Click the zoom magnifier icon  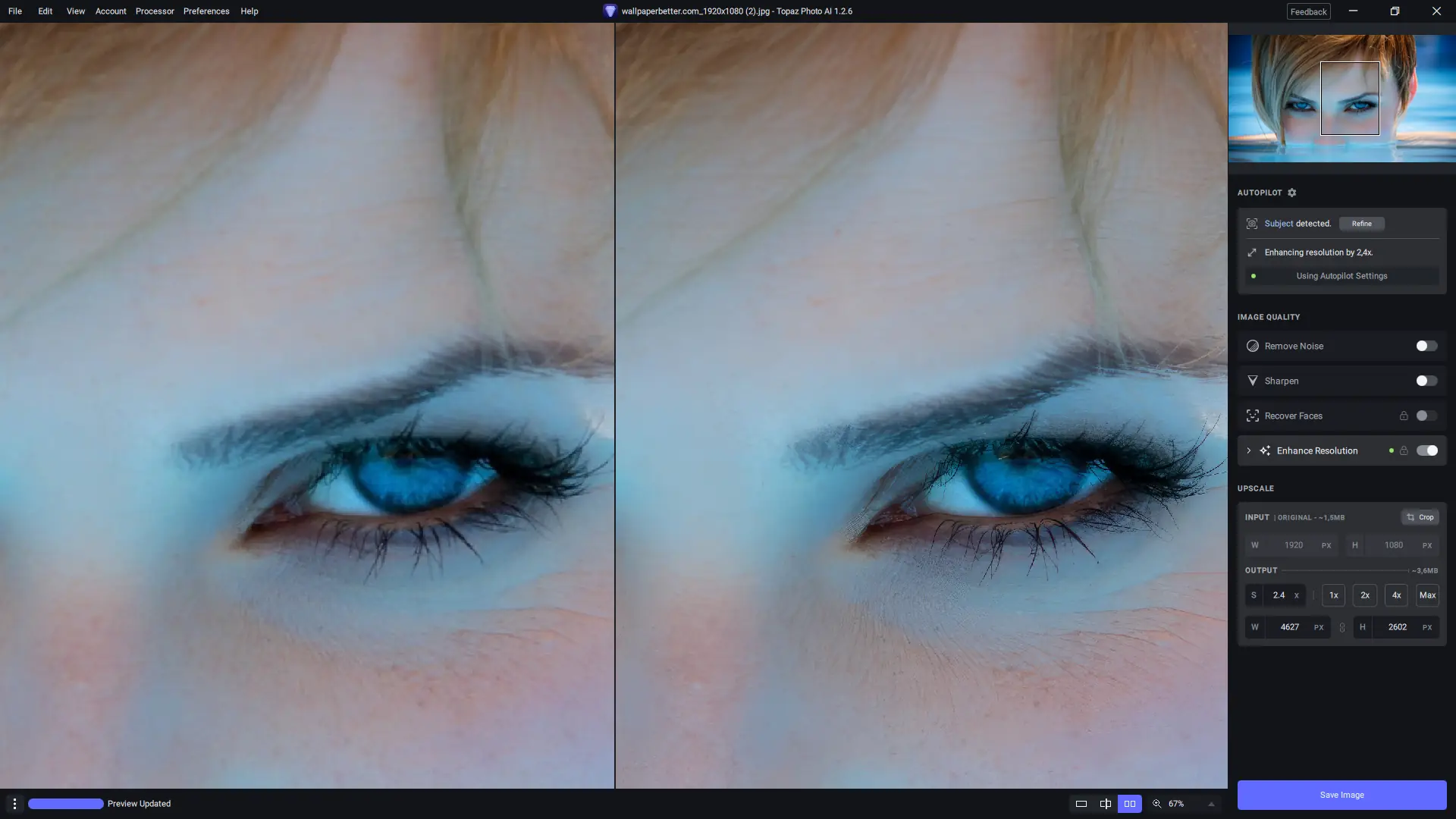pos(1157,804)
